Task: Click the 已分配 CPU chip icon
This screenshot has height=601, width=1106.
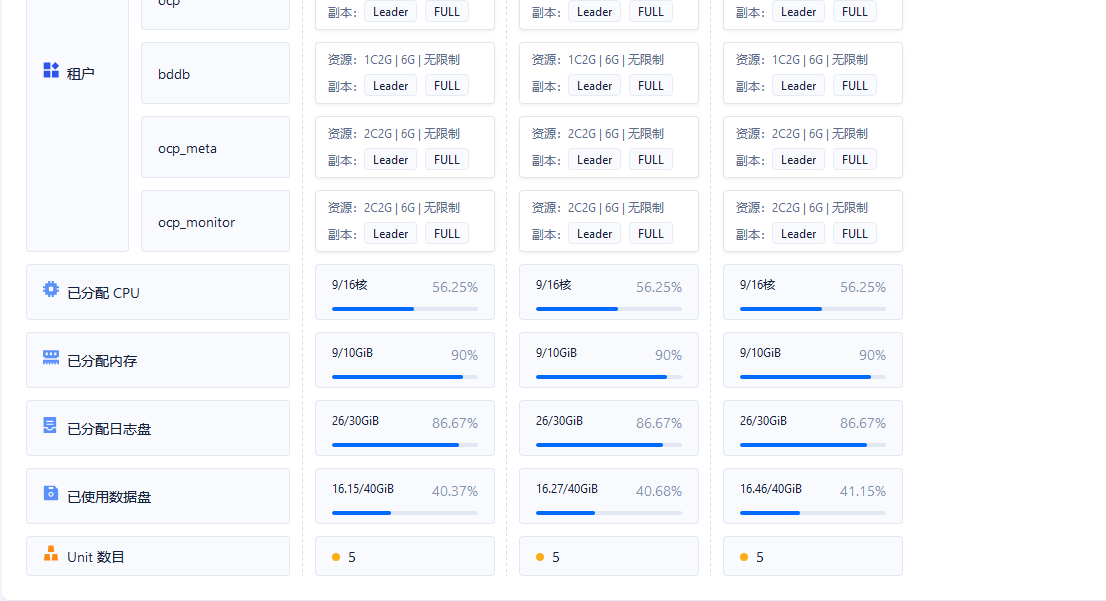Action: click(51, 289)
